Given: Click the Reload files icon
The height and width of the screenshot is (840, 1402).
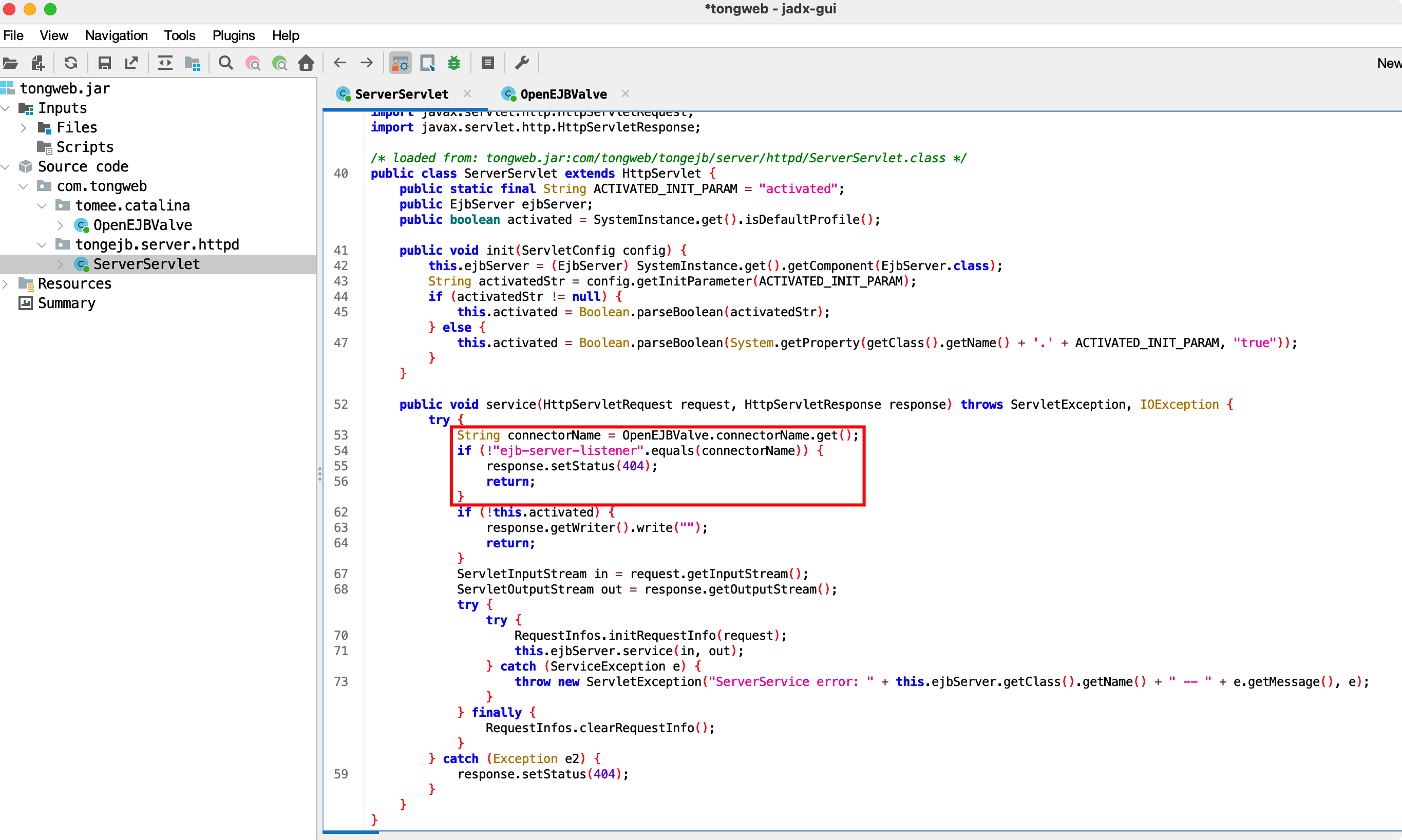Looking at the screenshot, I should (x=71, y=63).
